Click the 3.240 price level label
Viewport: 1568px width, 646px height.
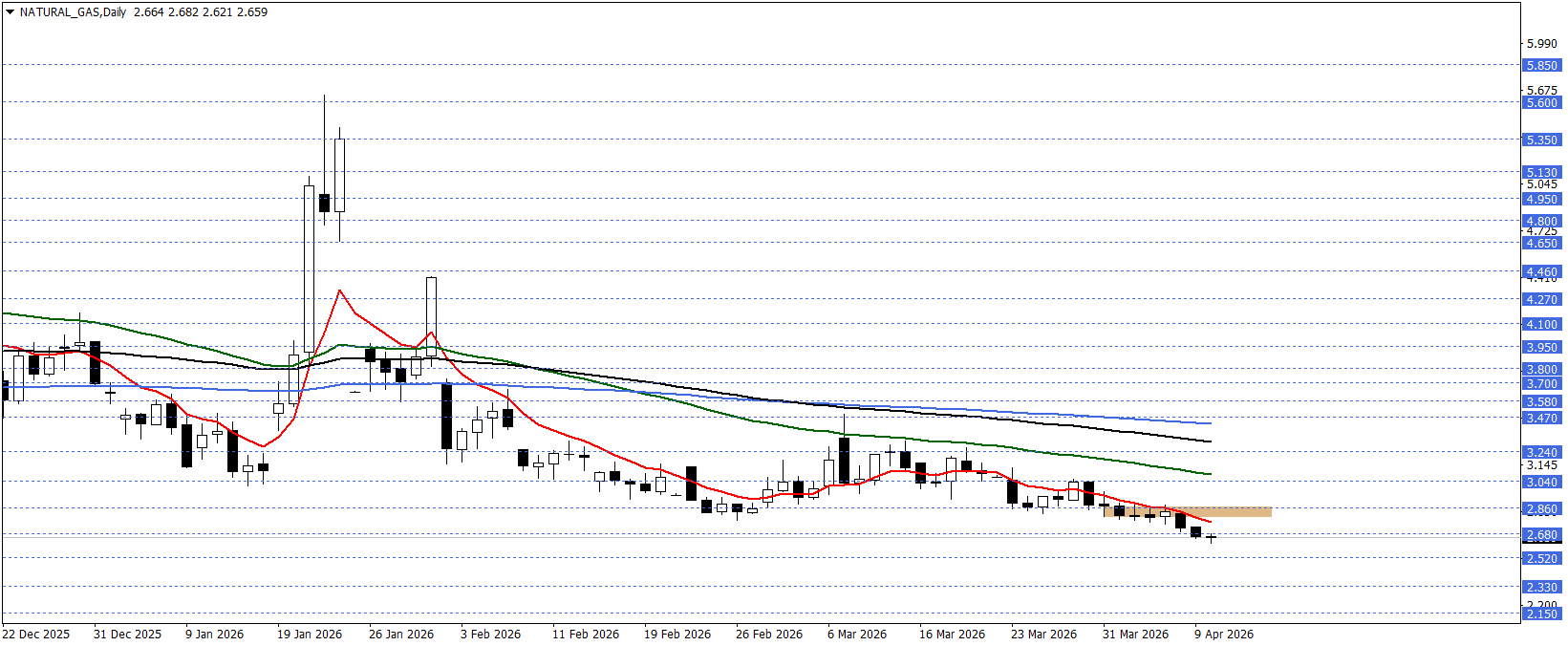(1541, 452)
